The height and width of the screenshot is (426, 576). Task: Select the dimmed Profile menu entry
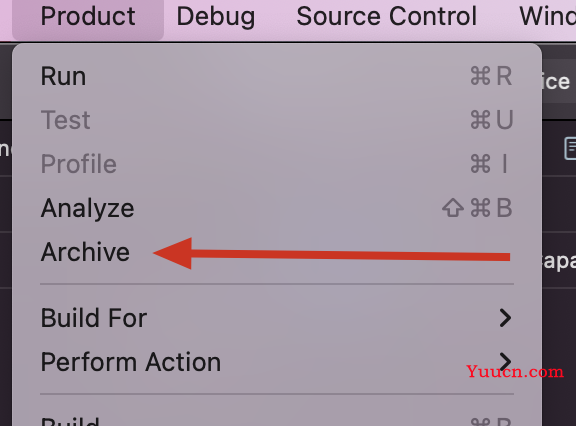click(277, 164)
